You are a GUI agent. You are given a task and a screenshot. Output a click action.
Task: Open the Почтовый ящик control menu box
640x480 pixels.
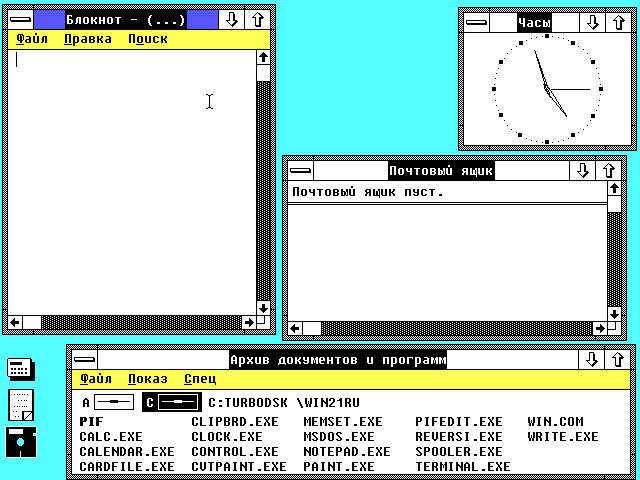tap(301, 170)
